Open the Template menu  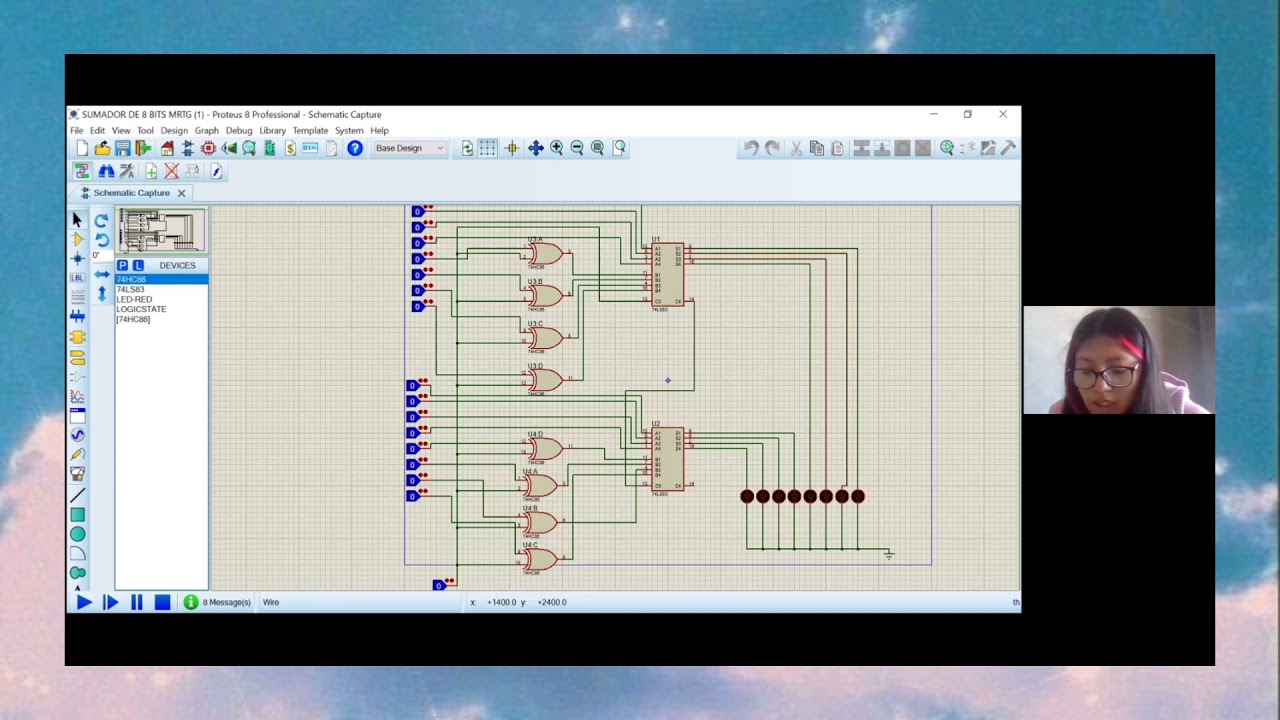[310, 131]
